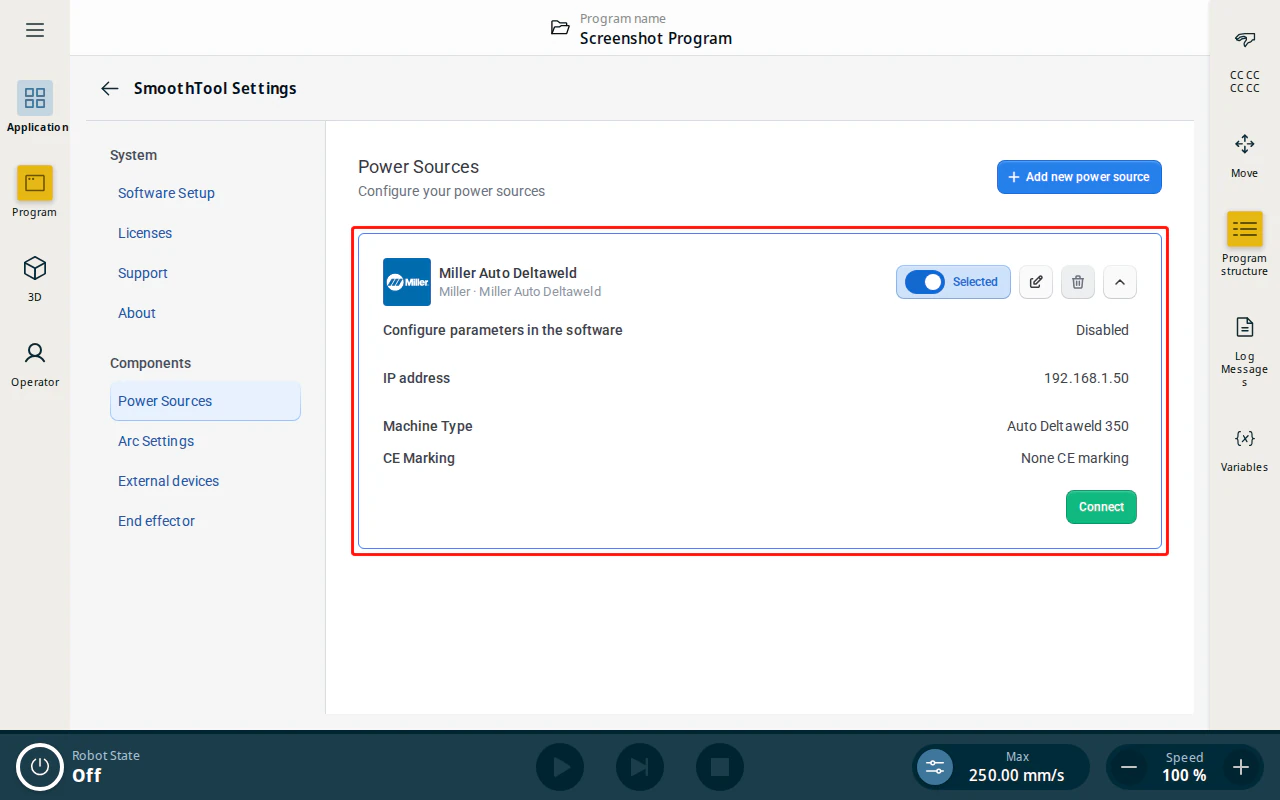Image resolution: width=1280 pixels, height=800 pixels.
Task: Click the Disabled parameter configuration value
Action: (x=1102, y=330)
